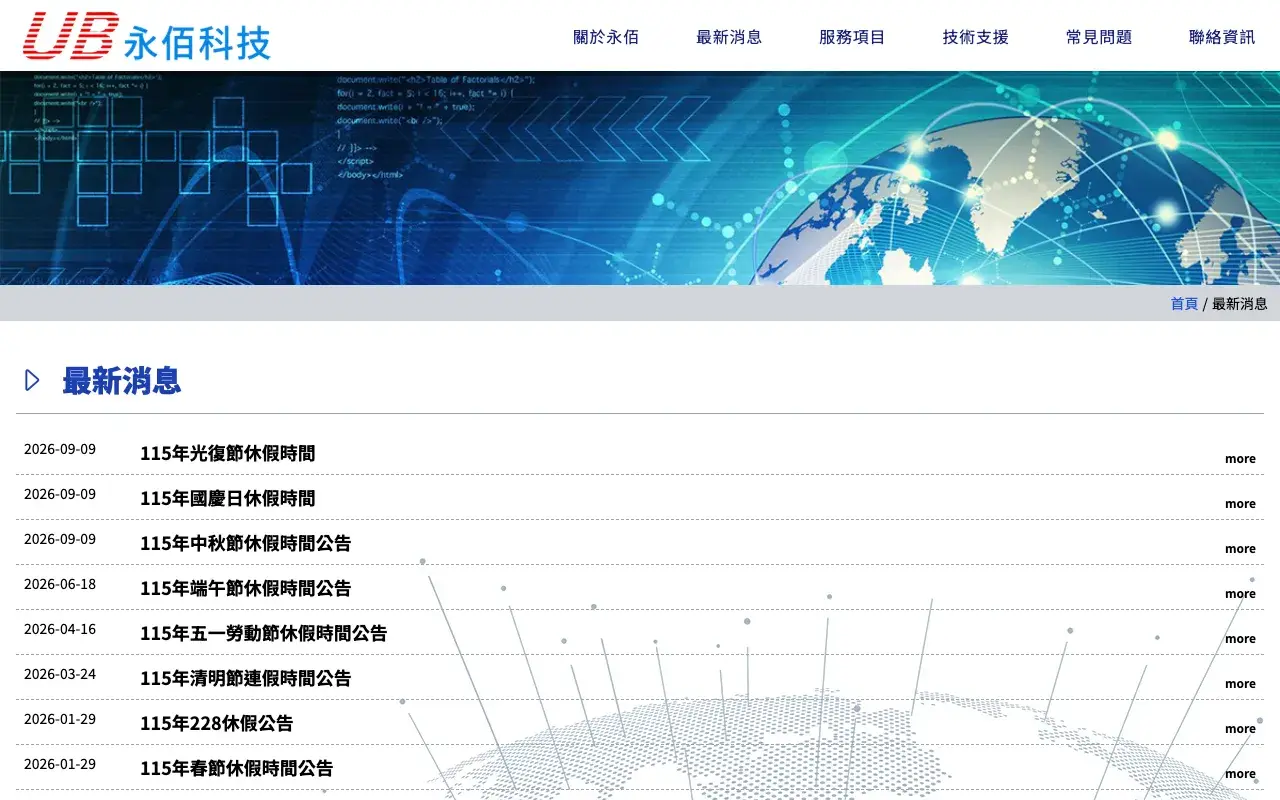Open 115年國慶日休假時間 article
1280x800 pixels.
click(227, 498)
